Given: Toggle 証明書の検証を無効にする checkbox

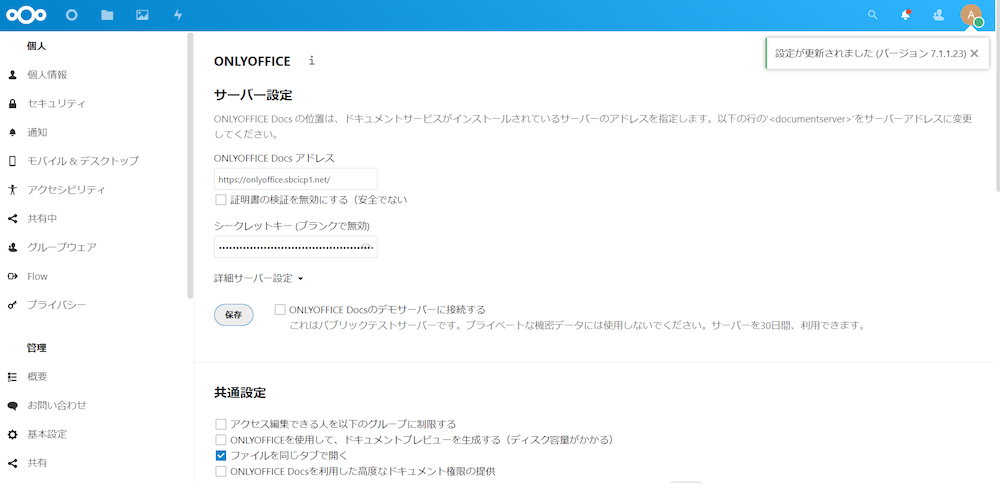Looking at the screenshot, I should pyautogui.click(x=221, y=200).
